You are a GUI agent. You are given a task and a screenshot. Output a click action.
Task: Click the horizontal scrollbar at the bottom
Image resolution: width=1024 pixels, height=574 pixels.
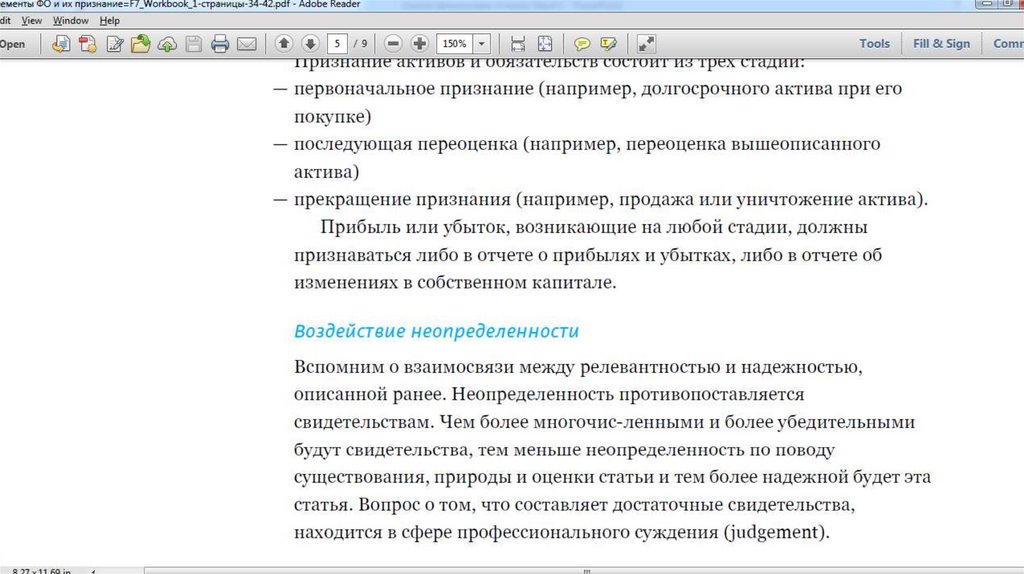tap(583, 571)
